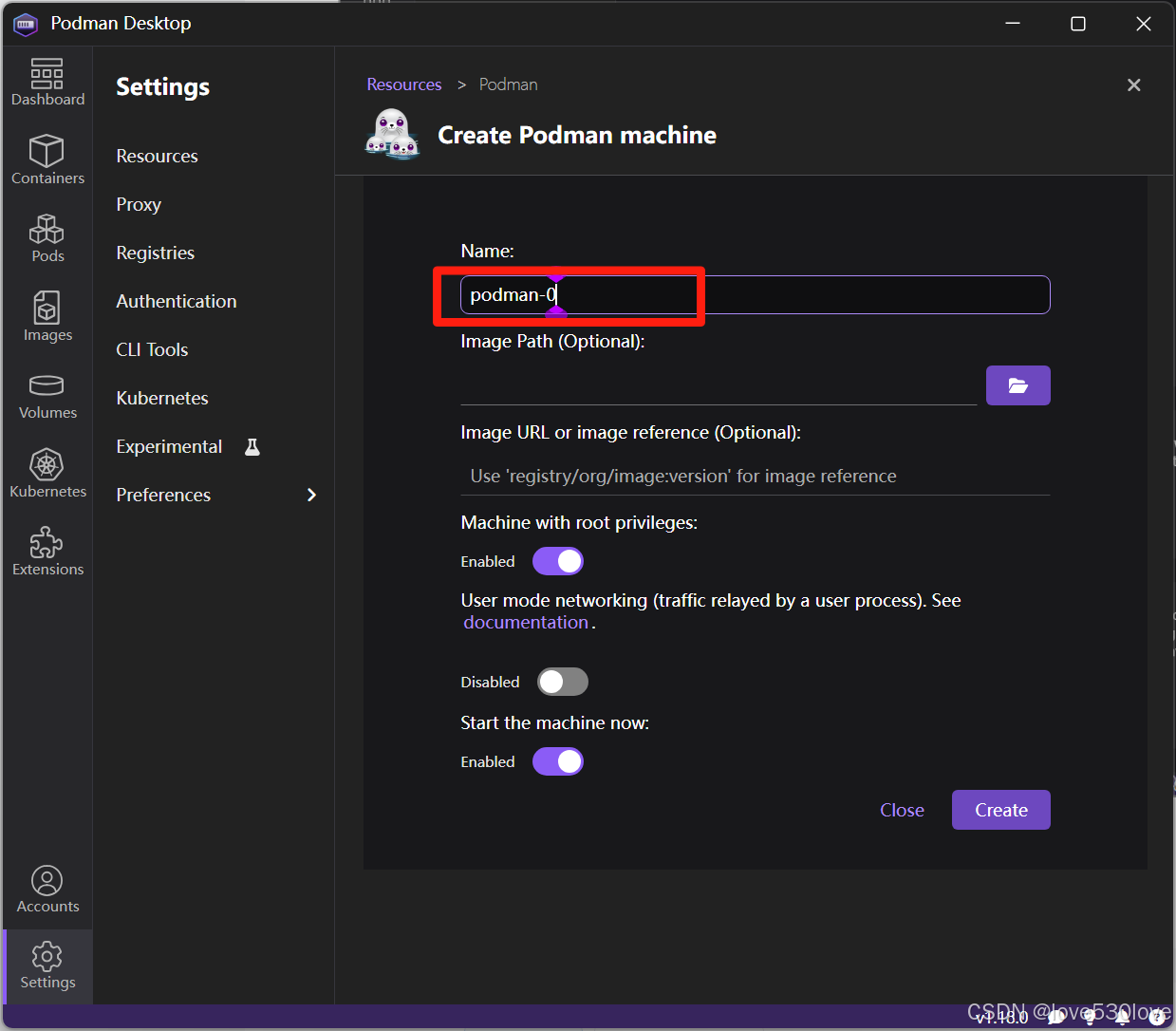
Task: Open Kubernetes settings page in Settings list
Action: click(162, 398)
